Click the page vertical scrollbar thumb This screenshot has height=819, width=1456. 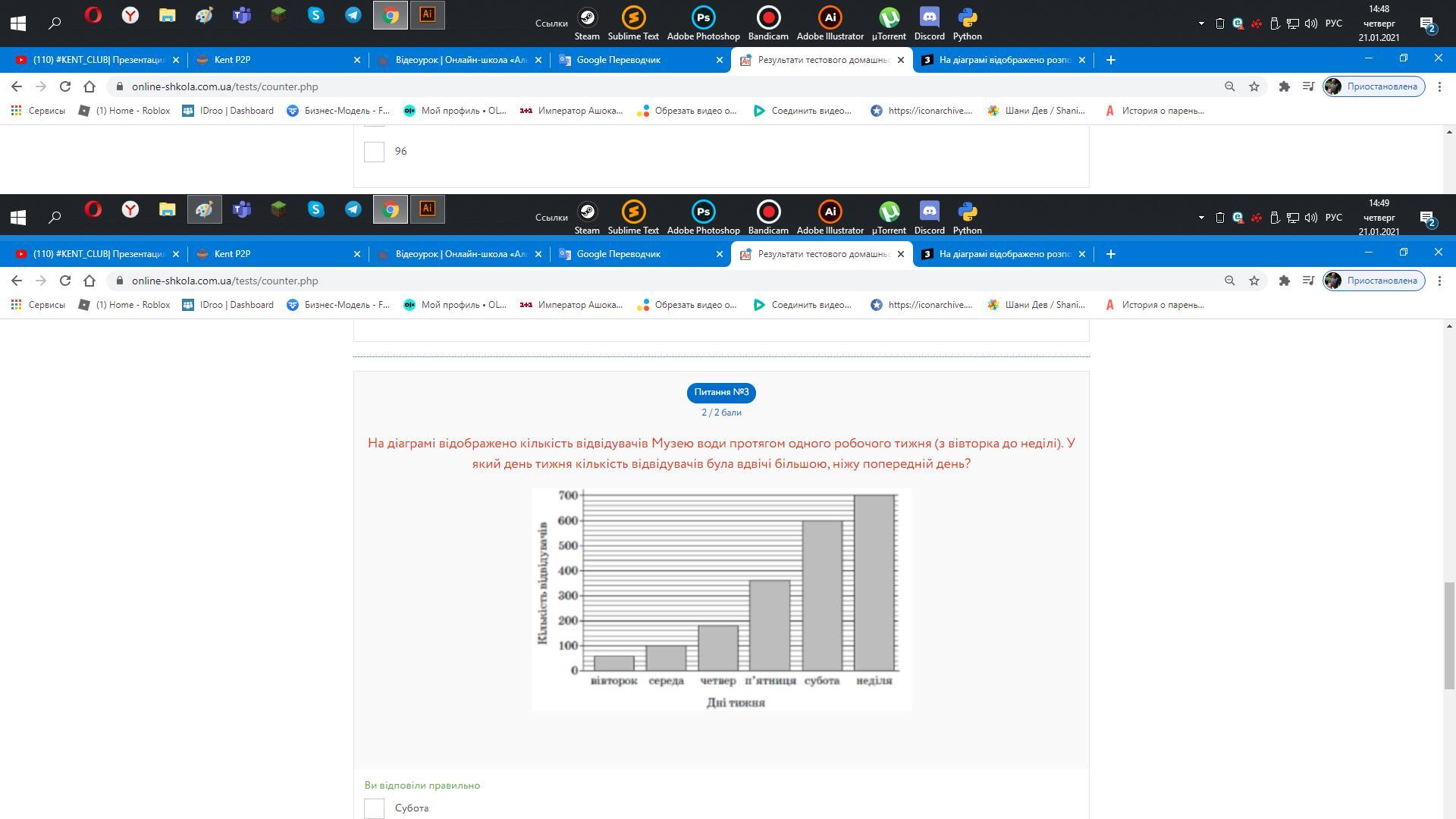[x=1449, y=635]
